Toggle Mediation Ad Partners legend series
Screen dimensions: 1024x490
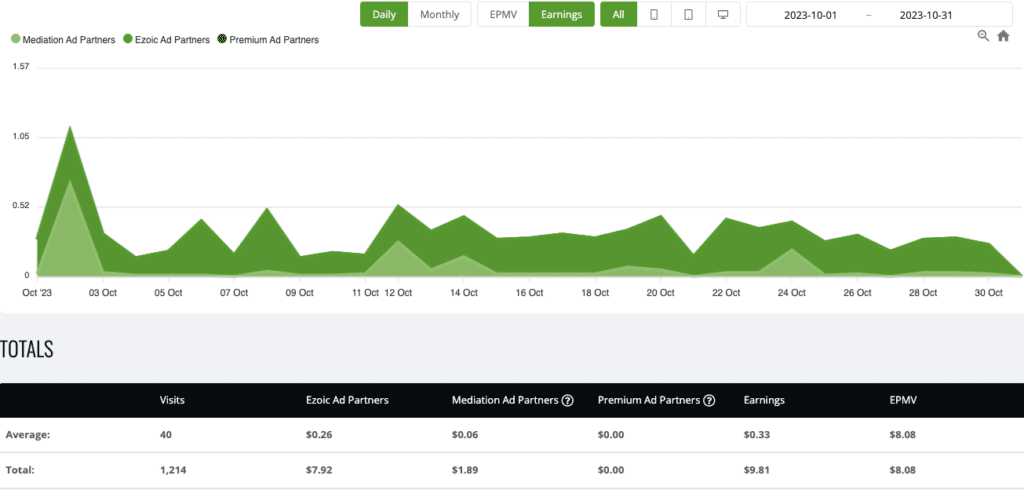(x=61, y=40)
